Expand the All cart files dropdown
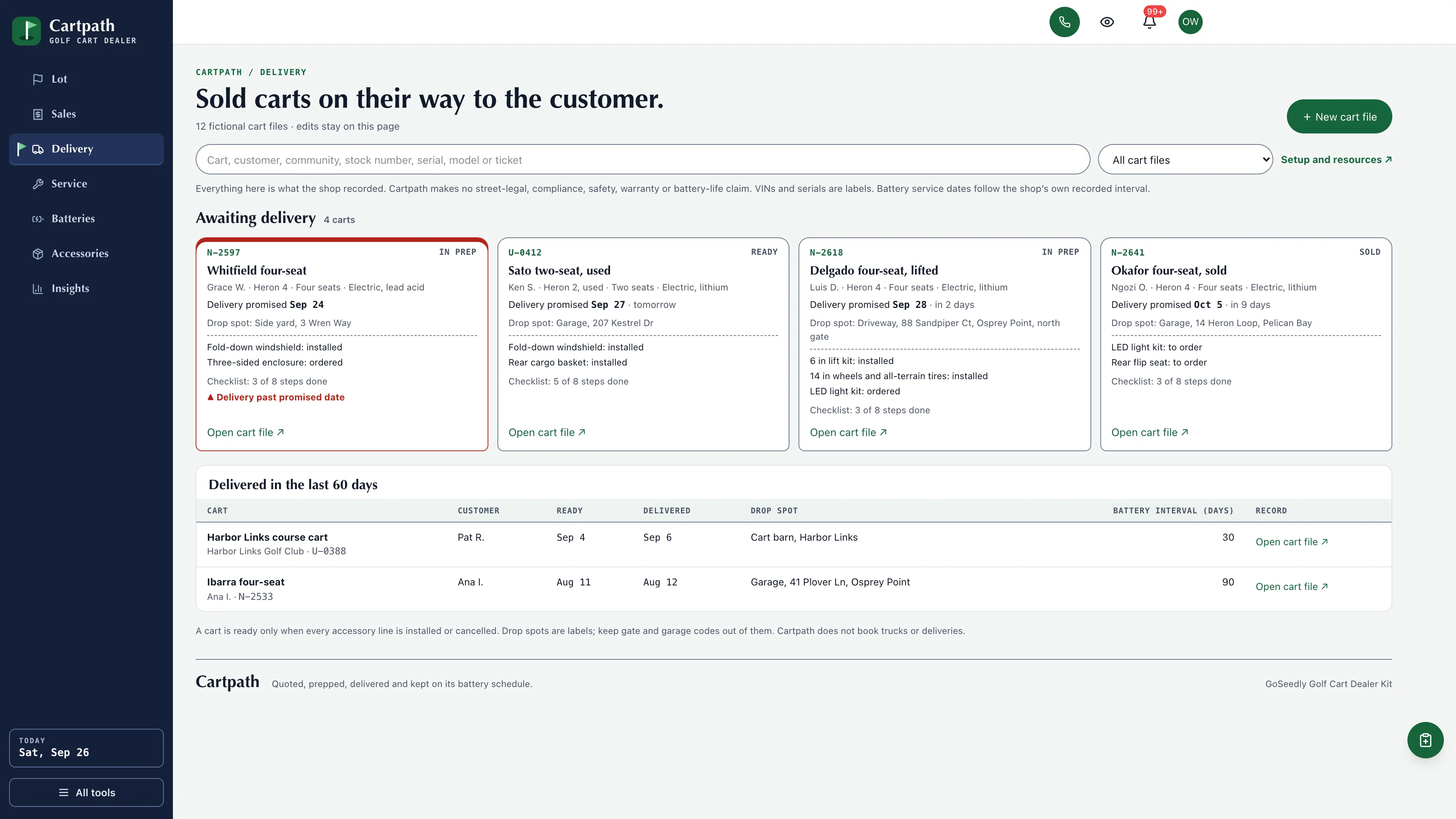The height and width of the screenshot is (819, 1456). tap(1185, 160)
